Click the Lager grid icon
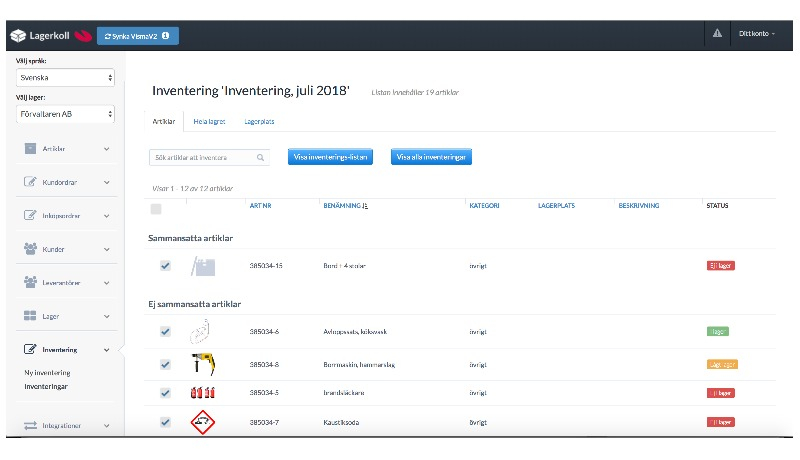 tap(30, 316)
